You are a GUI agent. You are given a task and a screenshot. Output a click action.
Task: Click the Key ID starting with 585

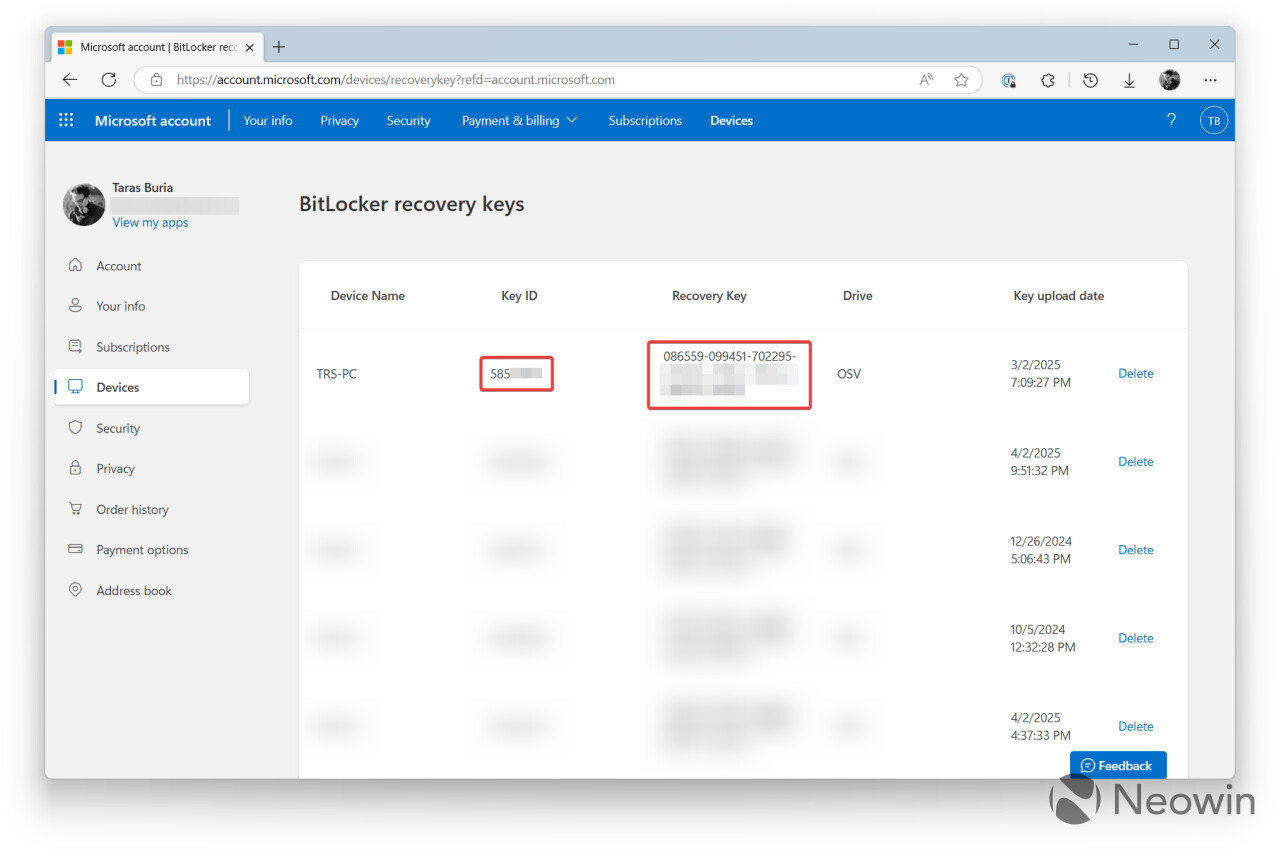click(516, 374)
